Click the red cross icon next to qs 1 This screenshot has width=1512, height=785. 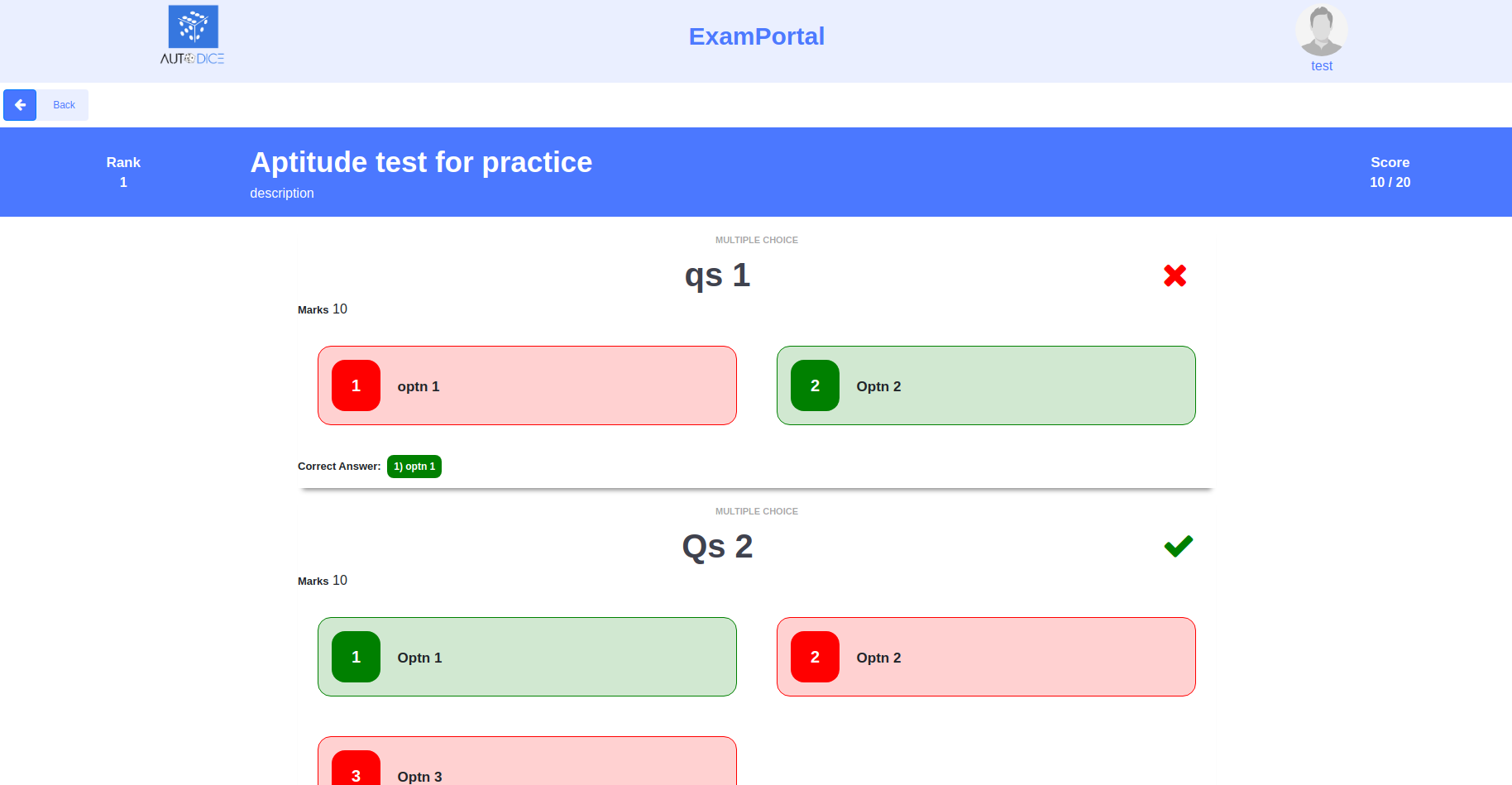pyautogui.click(x=1175, y=275)
